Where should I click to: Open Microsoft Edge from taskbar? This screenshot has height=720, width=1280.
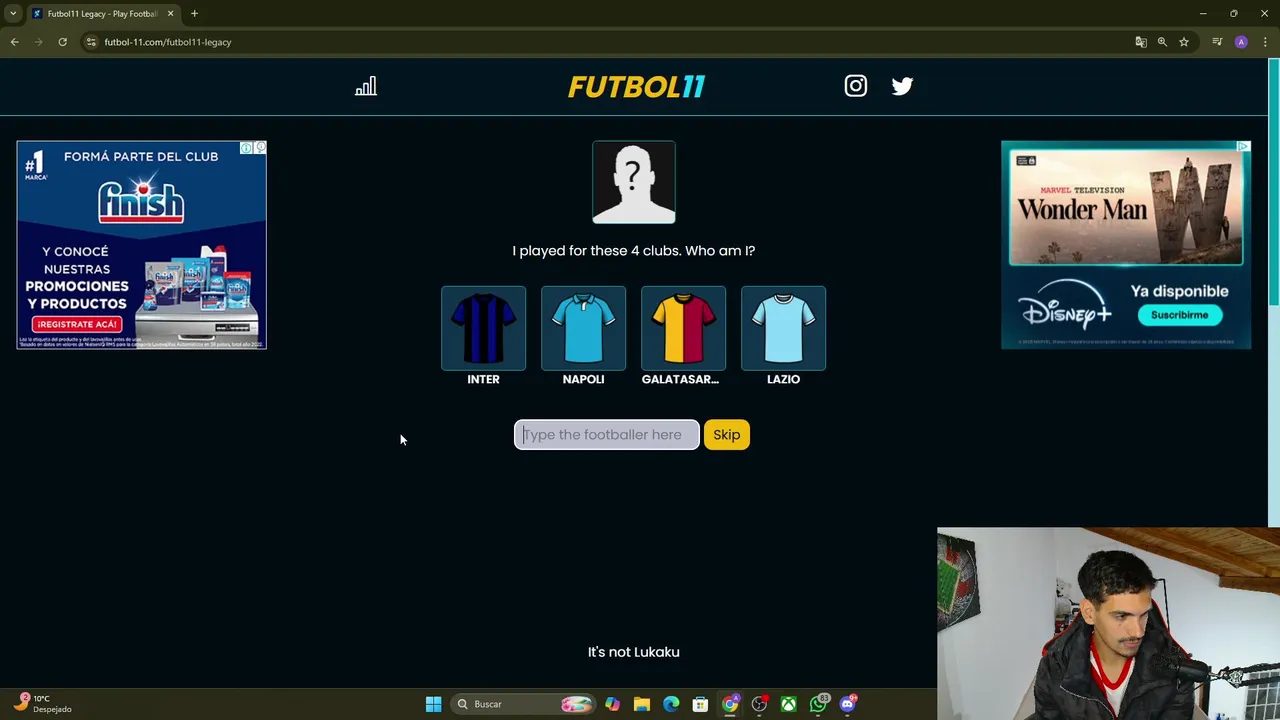pyautogui.click(x=671, y=704)
